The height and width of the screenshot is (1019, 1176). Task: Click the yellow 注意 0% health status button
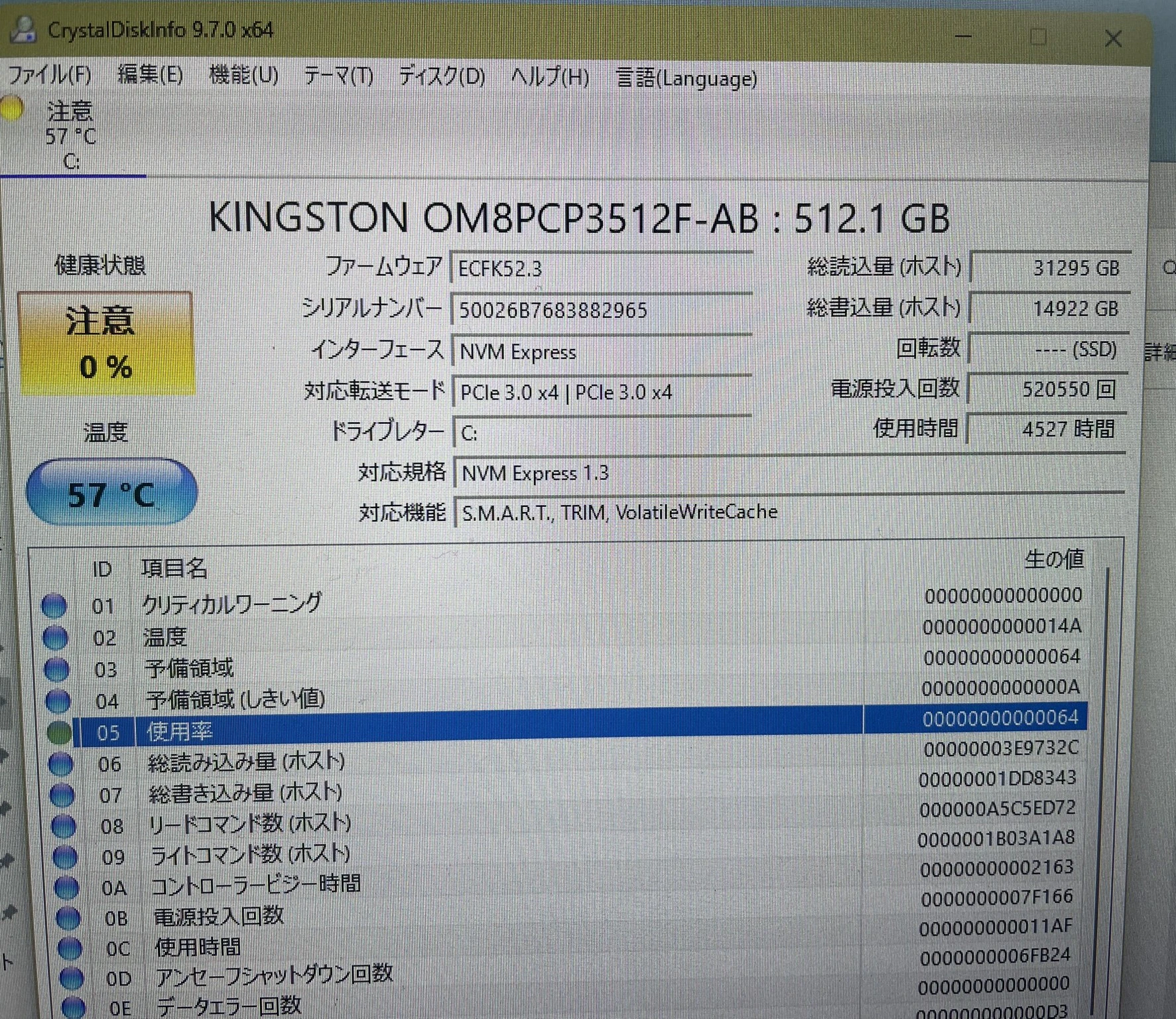point(106,343)
